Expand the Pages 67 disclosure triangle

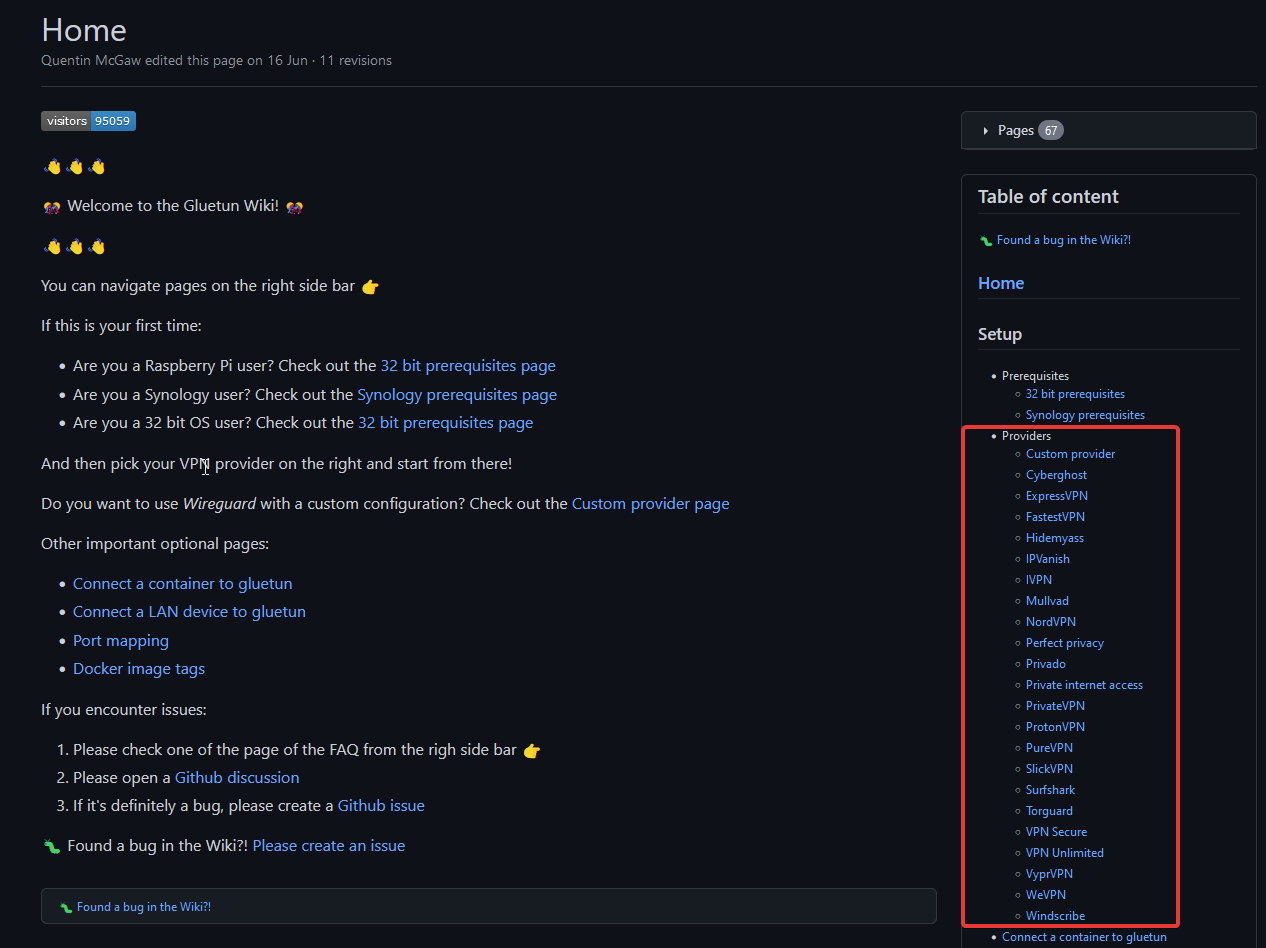(986, 131)
